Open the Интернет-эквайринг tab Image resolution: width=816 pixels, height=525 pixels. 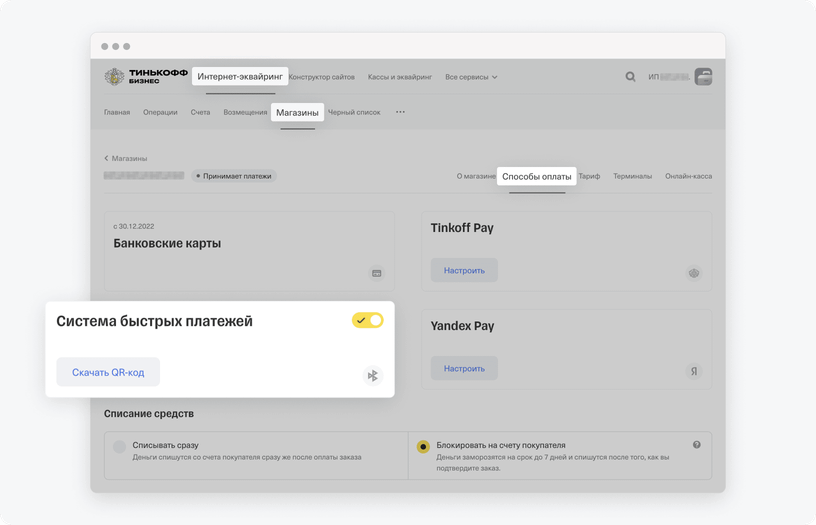tap(240, 76)
